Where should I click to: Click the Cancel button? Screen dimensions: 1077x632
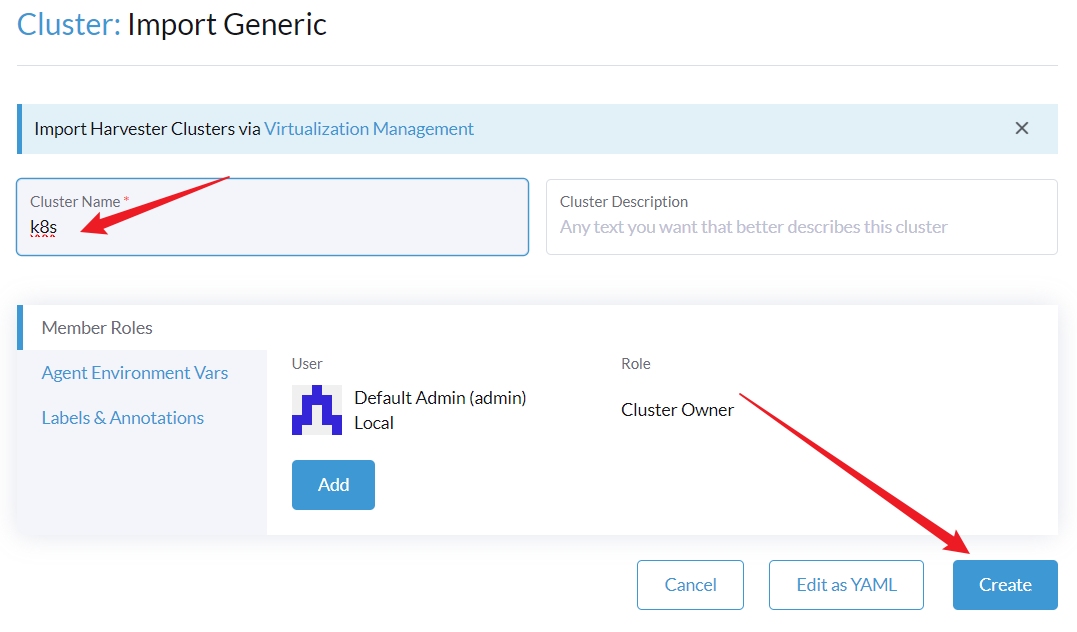tap(690, 585)
